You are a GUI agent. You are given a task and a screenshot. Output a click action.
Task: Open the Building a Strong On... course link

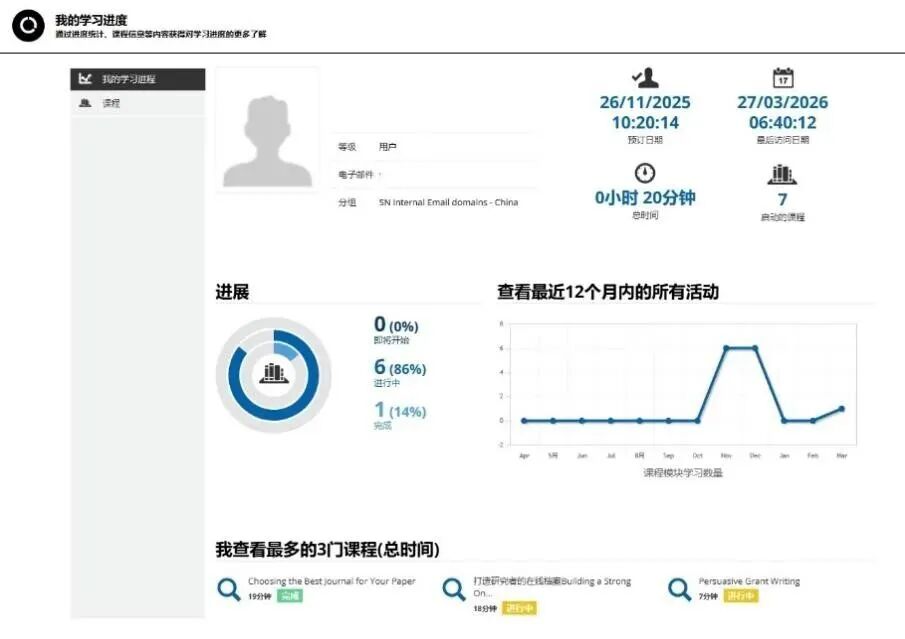point(552,586)
